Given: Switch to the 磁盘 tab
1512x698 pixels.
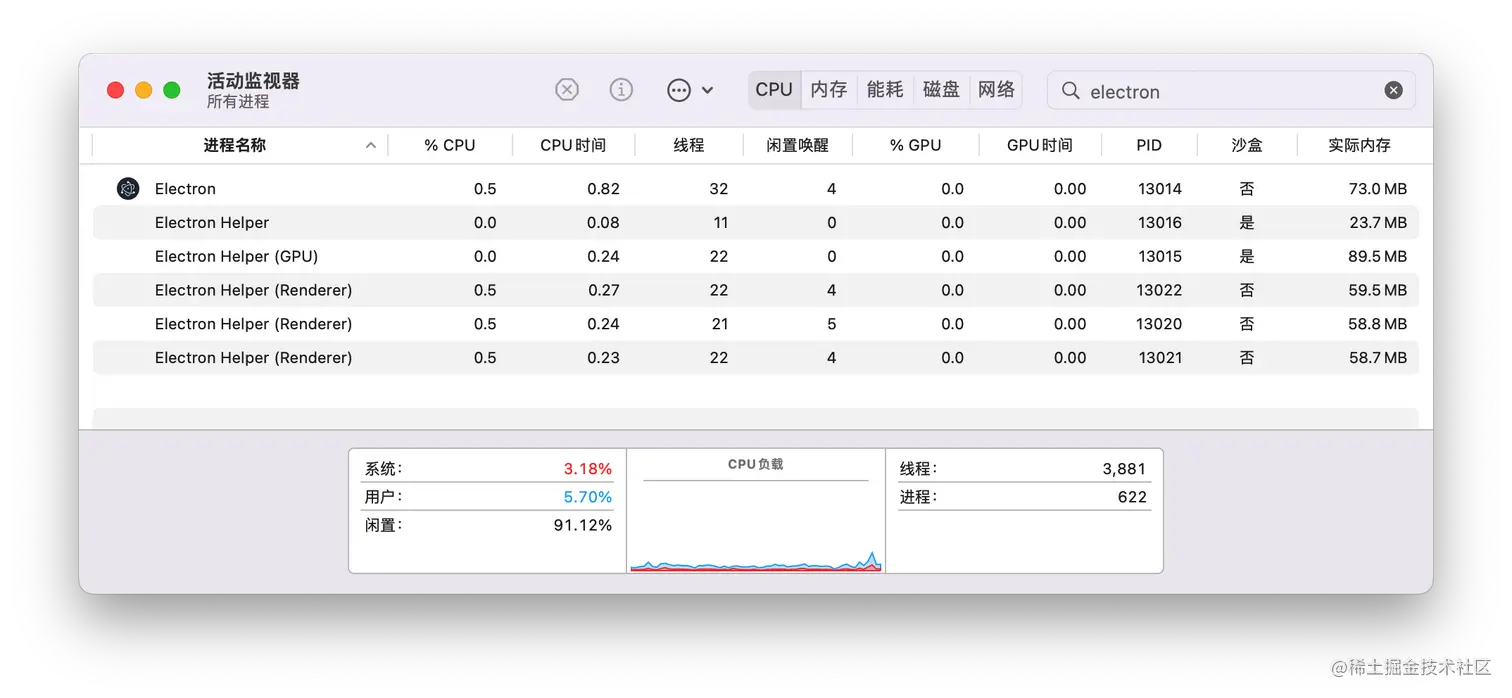Looking at the screenshot, I should click(x=941, y=90).
